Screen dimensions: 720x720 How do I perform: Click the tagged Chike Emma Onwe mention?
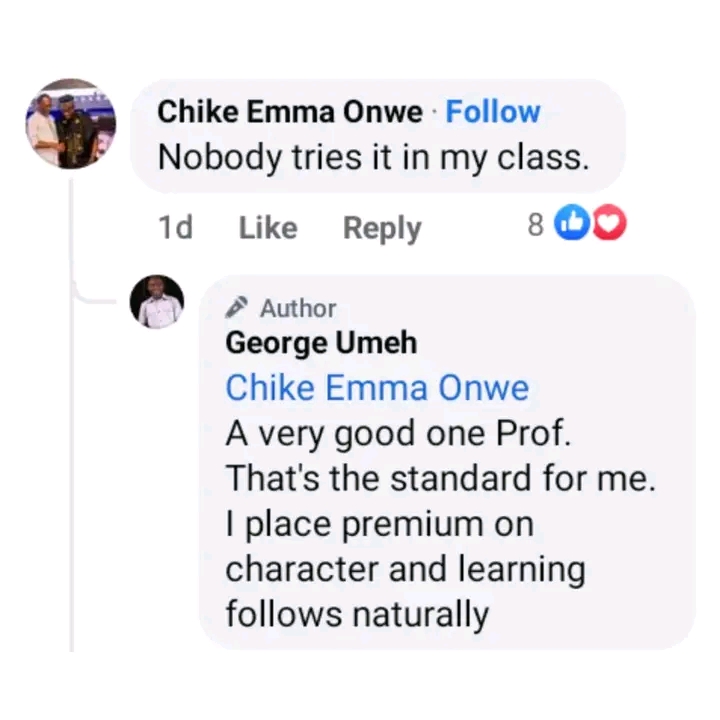point(377,388)
